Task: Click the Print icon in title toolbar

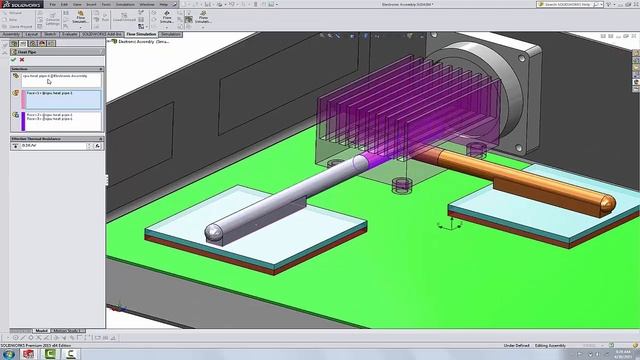Action: [x=220, y=4]
